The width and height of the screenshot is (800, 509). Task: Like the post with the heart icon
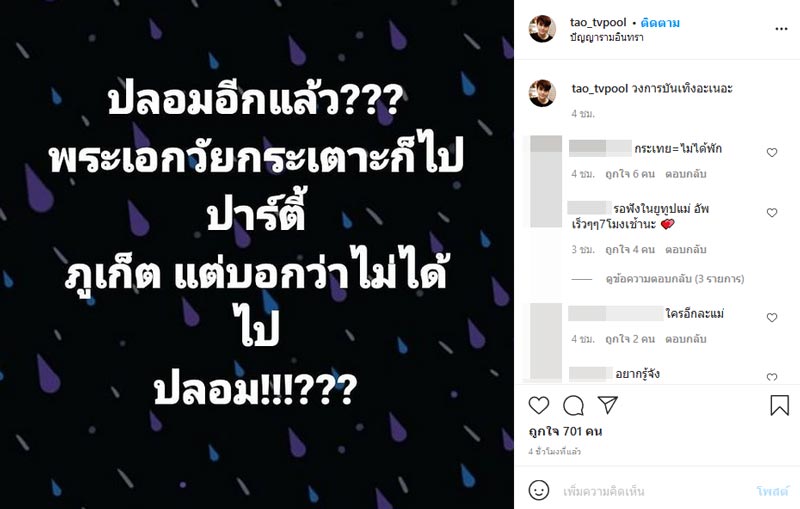coord(539,405)
